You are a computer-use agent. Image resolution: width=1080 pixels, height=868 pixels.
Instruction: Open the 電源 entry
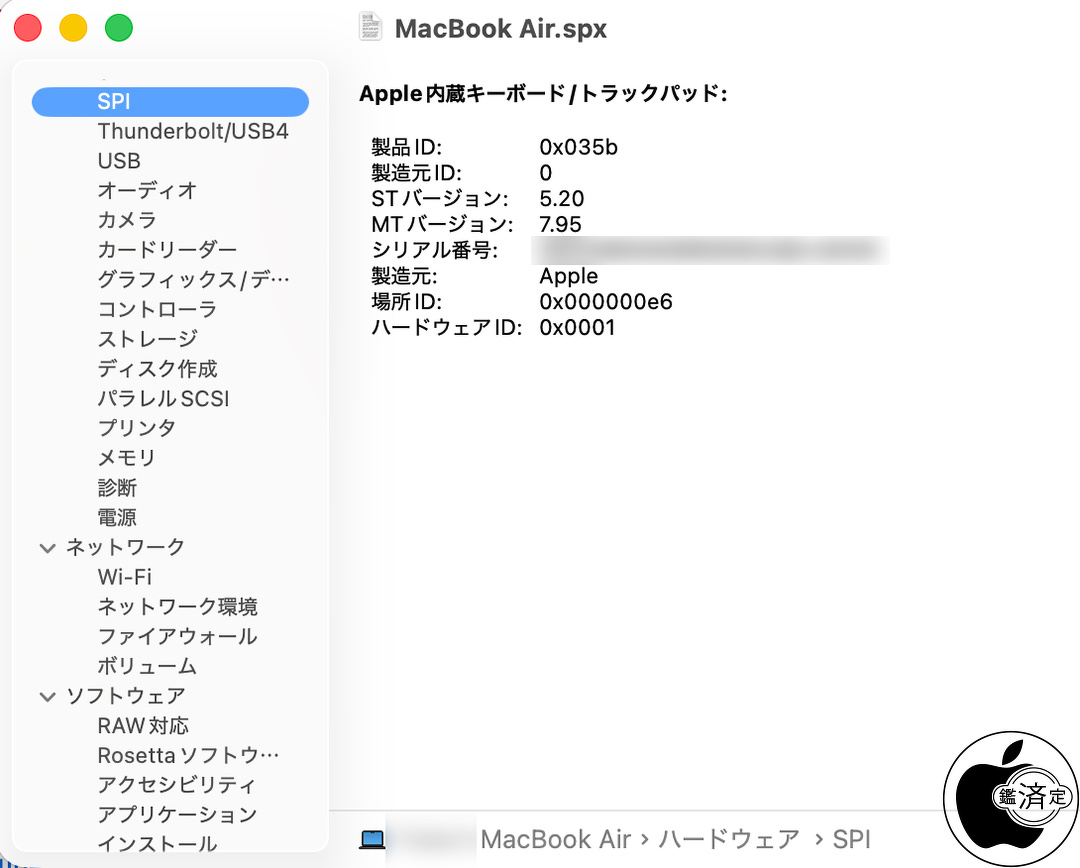pyautogui.click(x=117, y=518)
